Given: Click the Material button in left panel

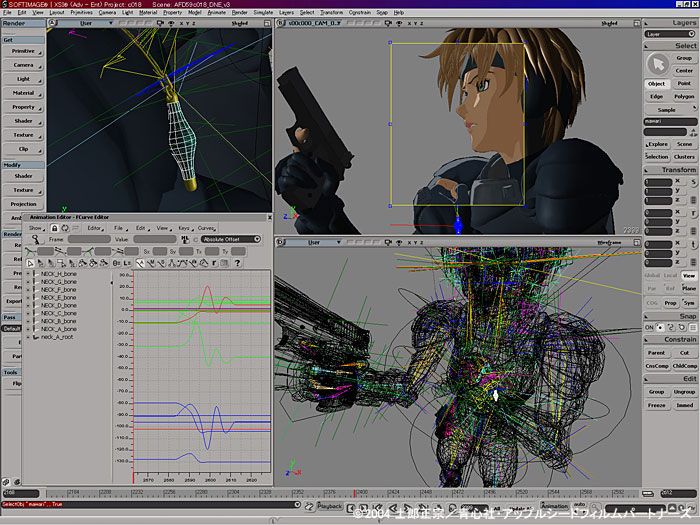Looking at the screenshot, I should 23,93.
